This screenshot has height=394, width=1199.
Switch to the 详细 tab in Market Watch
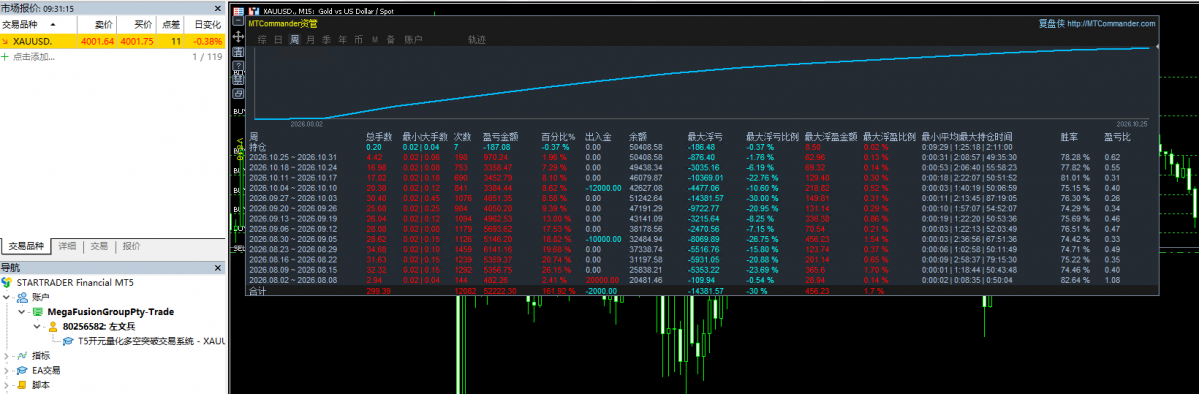click(67, 246)
